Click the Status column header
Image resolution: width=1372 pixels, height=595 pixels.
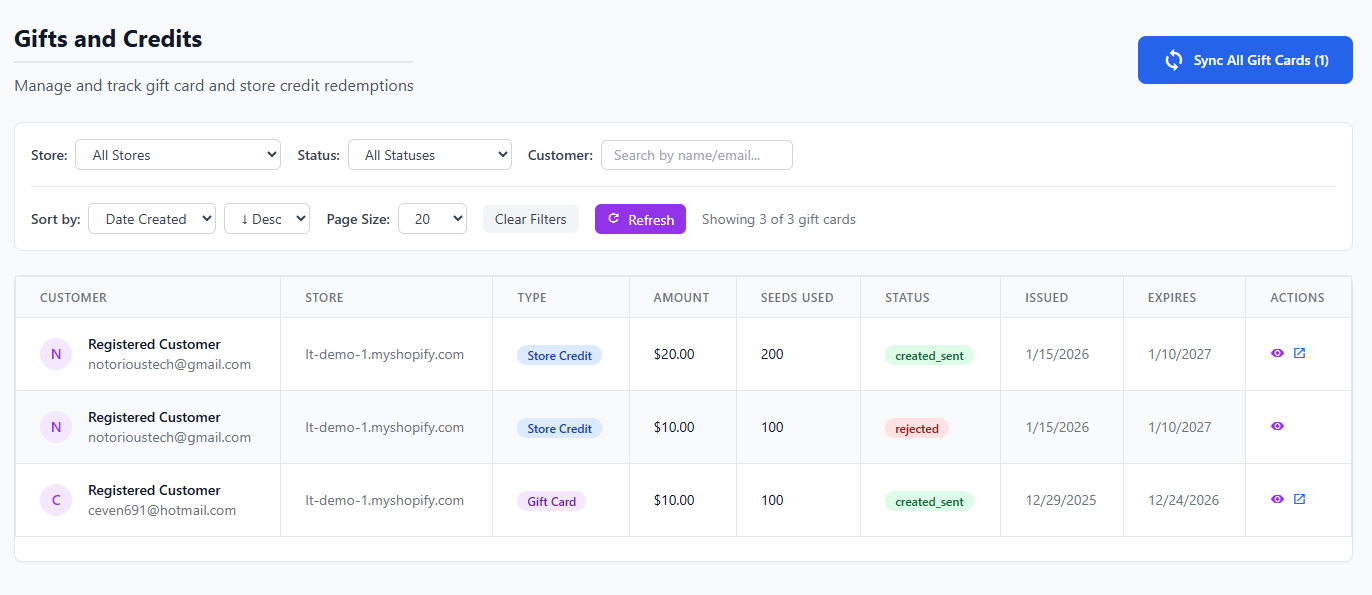pos(907,298)
